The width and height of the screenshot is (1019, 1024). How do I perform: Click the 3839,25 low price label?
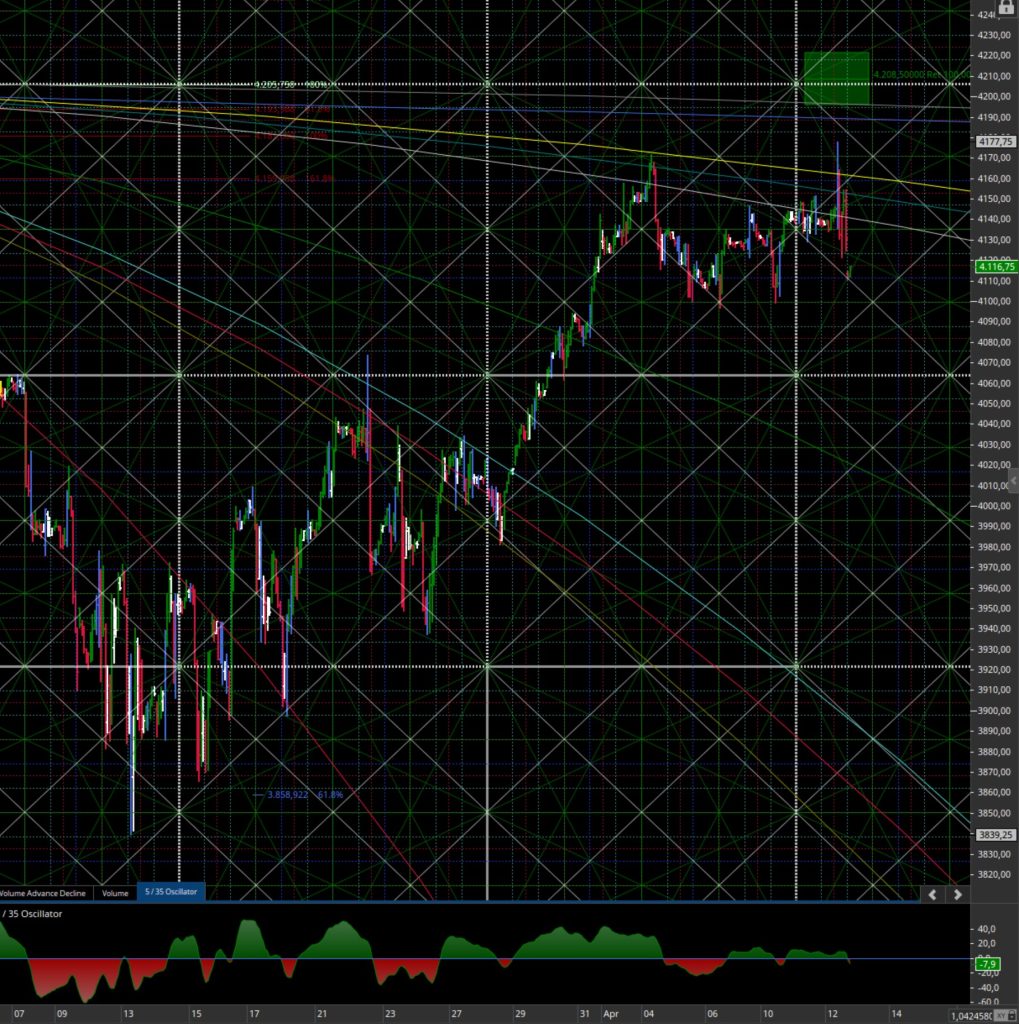click(995, 835)
